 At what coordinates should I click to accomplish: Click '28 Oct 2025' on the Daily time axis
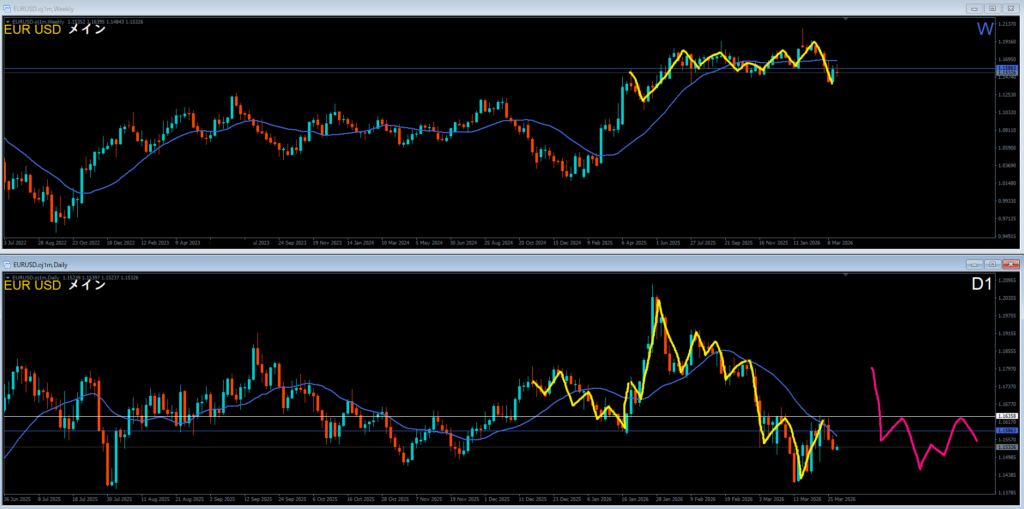click(x=394, y=499)
